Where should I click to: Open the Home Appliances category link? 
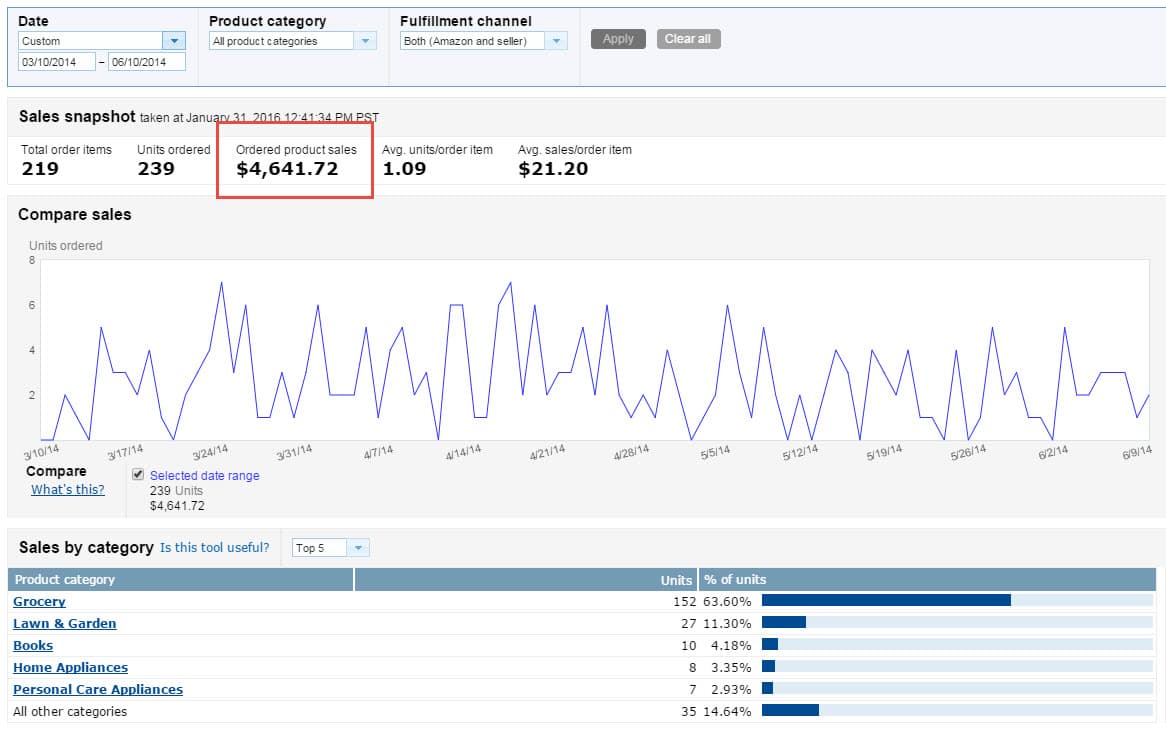[x=71, y=667]
